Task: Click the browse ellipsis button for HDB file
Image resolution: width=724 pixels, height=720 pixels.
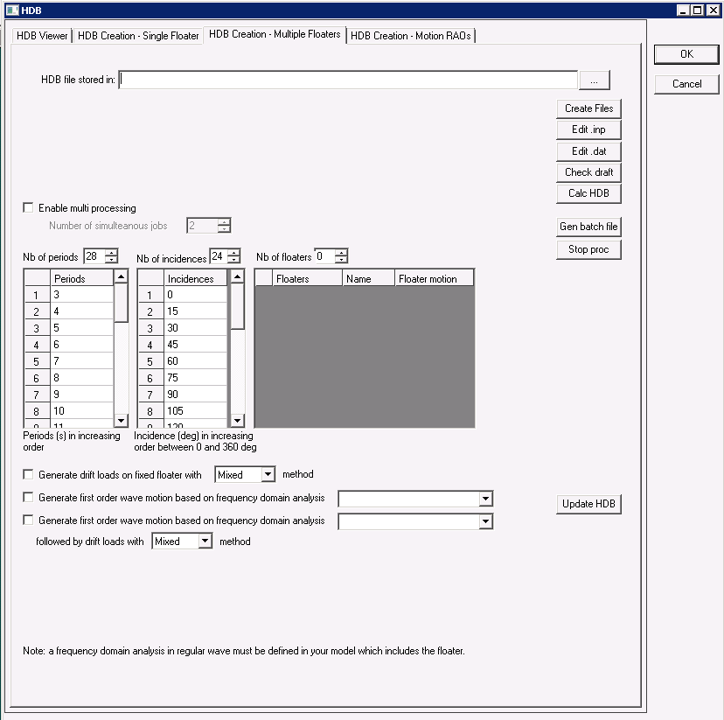Action: (x=593, y=80)
